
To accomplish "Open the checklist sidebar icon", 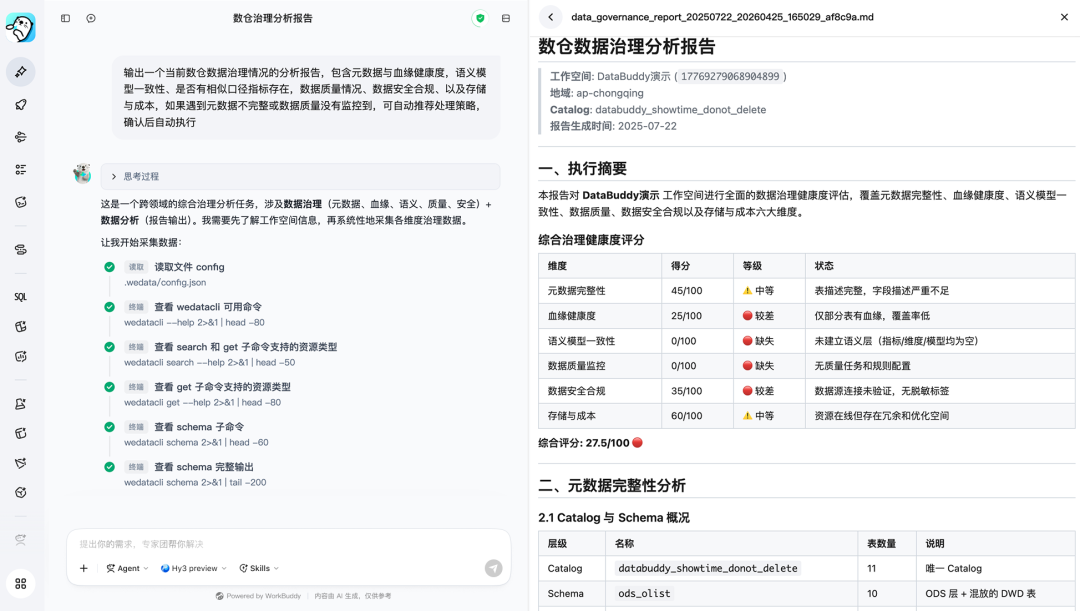I will click(21, 169).
